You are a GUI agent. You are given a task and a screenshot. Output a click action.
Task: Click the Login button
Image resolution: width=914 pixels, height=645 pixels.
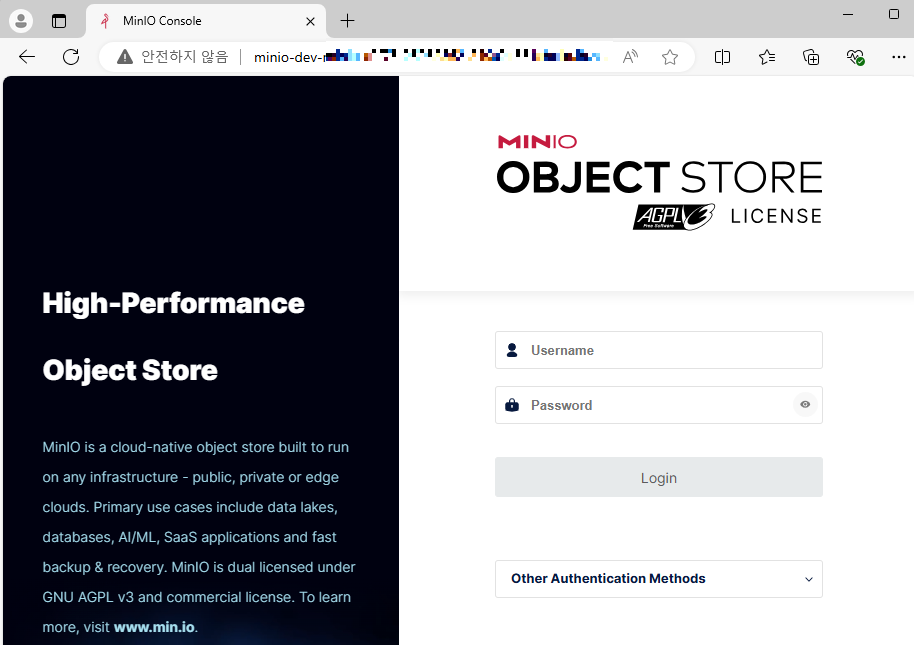[659, 477]
